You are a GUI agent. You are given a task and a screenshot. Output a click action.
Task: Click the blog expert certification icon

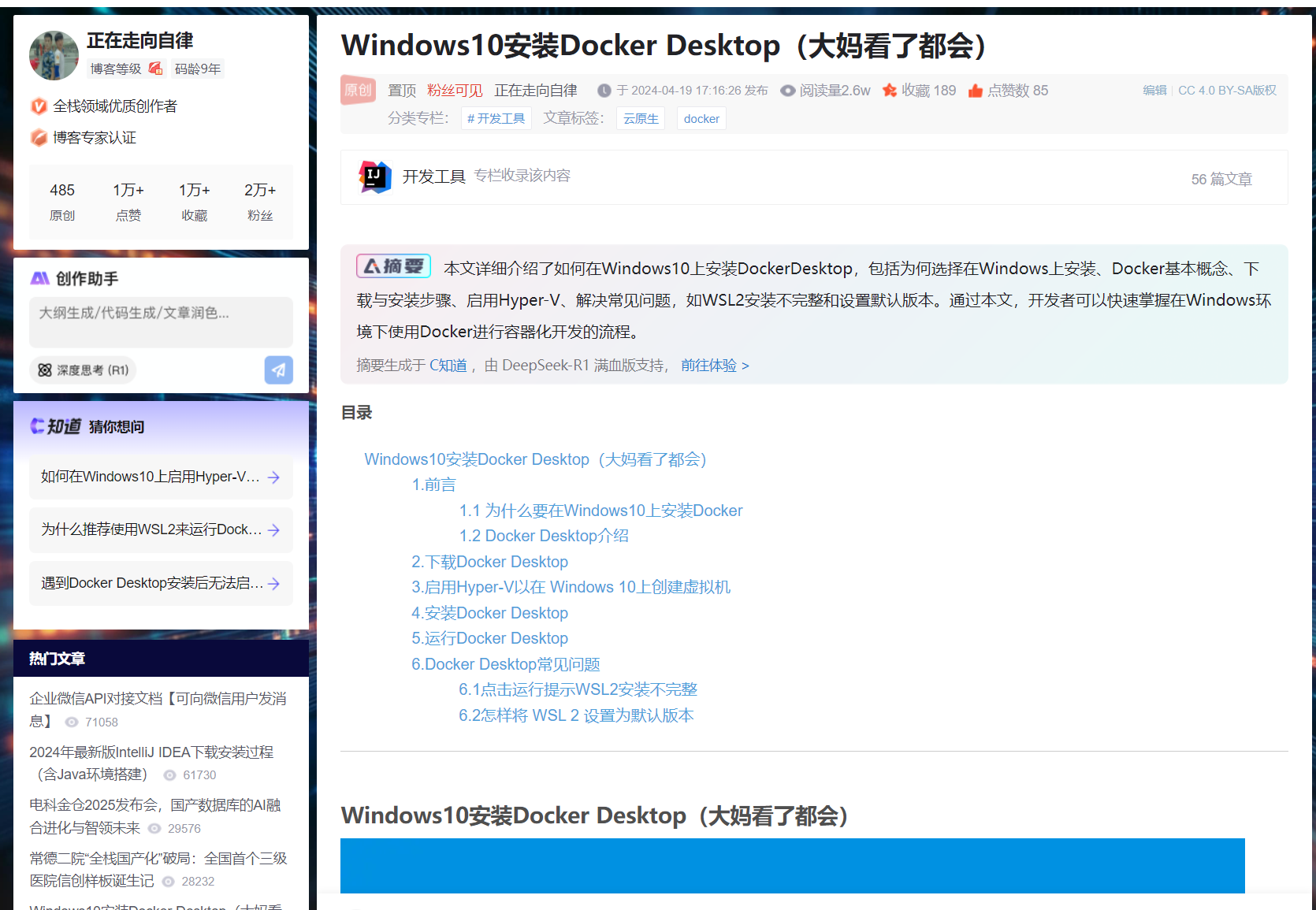38,138
